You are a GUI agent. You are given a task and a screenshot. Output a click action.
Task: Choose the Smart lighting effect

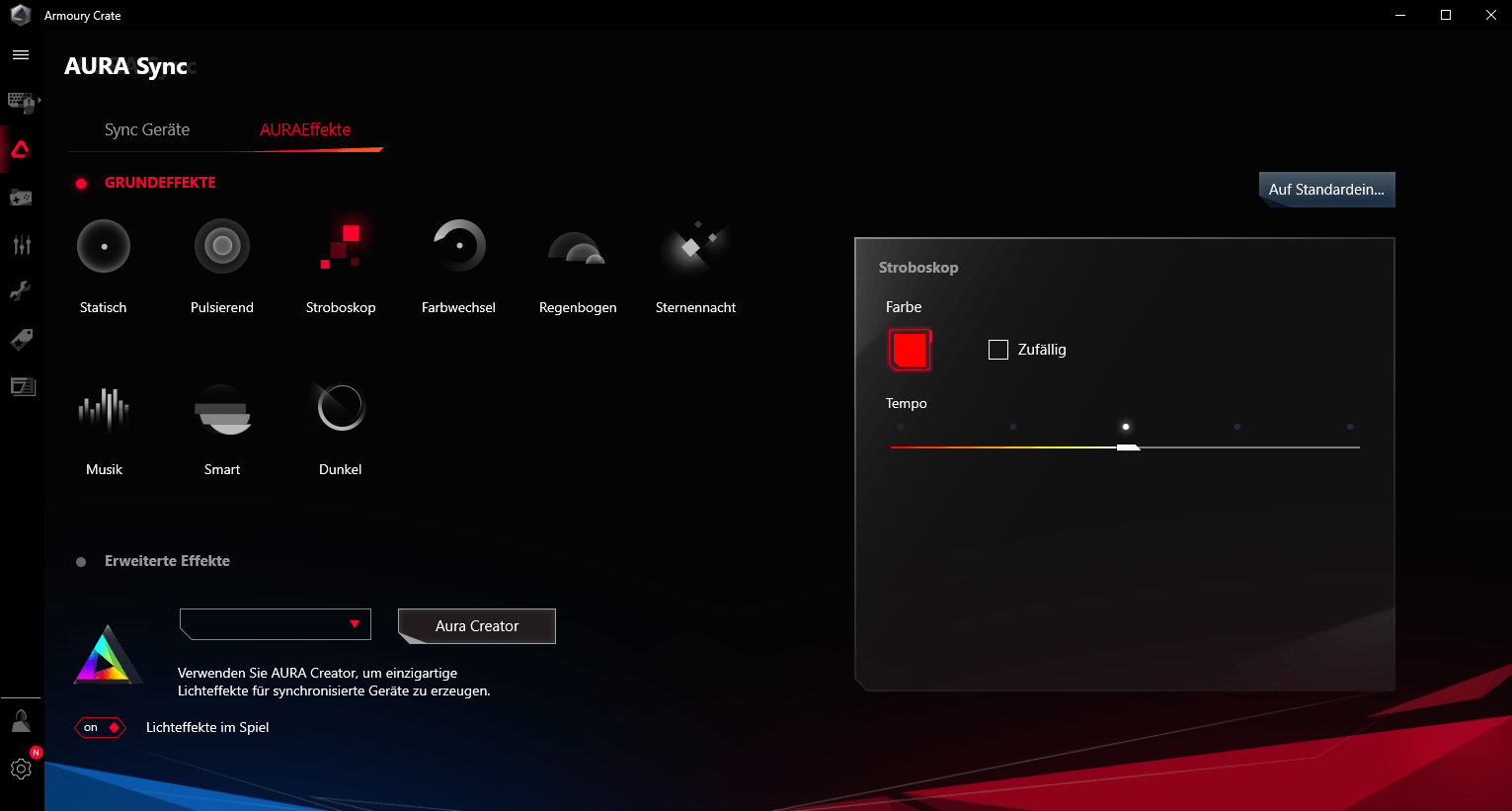(222, 409)
